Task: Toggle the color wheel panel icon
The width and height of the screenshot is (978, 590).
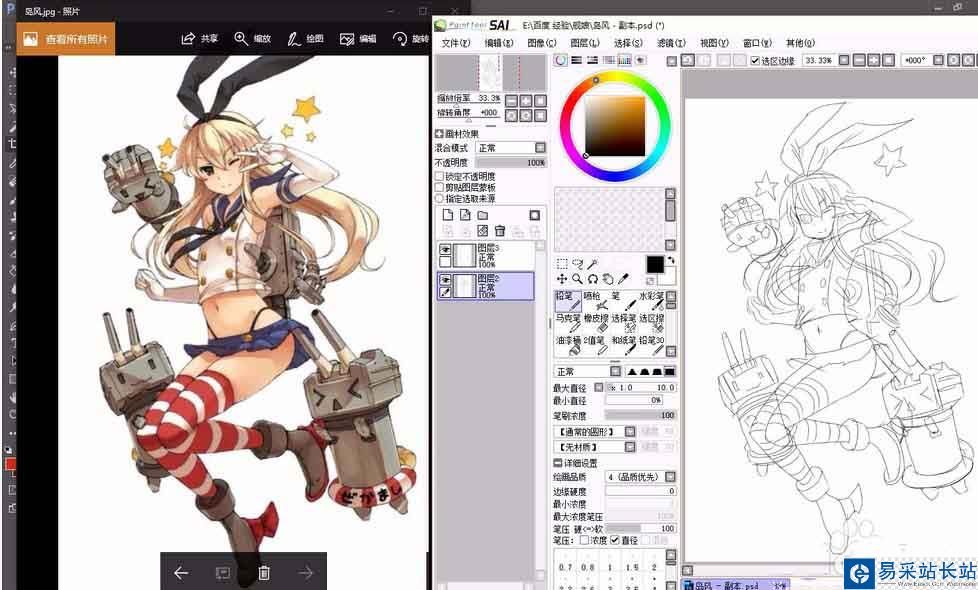Action: pos(560,60)
